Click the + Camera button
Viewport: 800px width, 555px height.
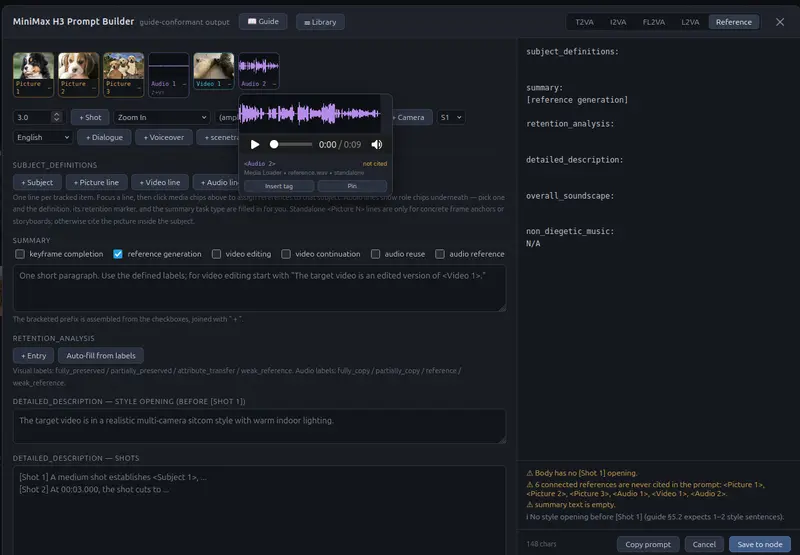point(412,117)
